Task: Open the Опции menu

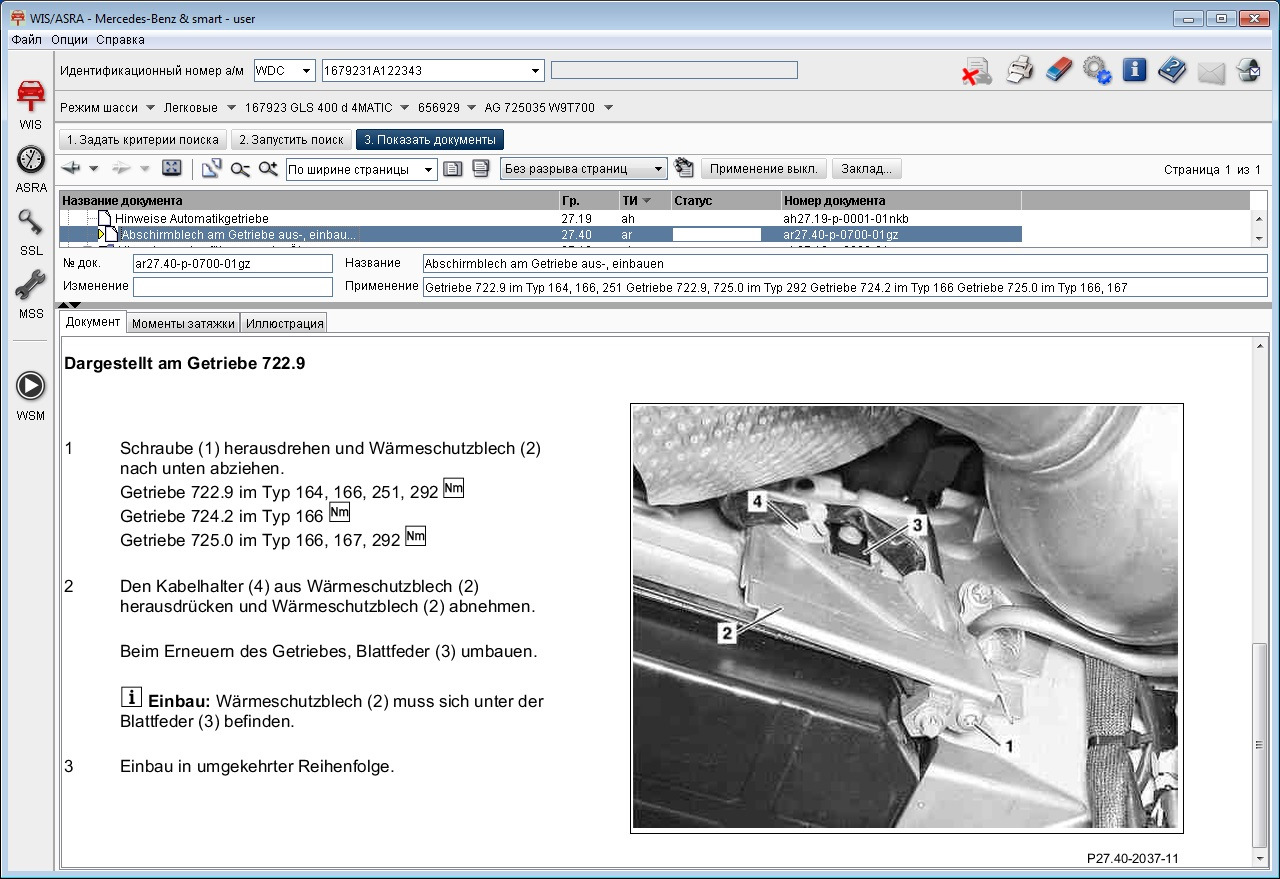Action: point(69,40)
